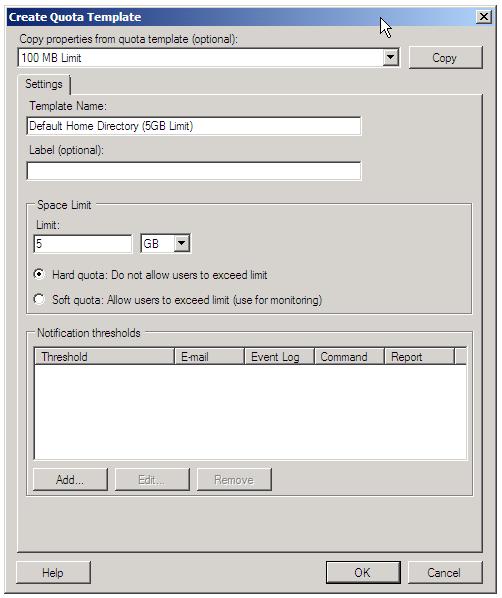Click the Copy button
This screenshot has width=502, height=598.
(x=445, y=58)
